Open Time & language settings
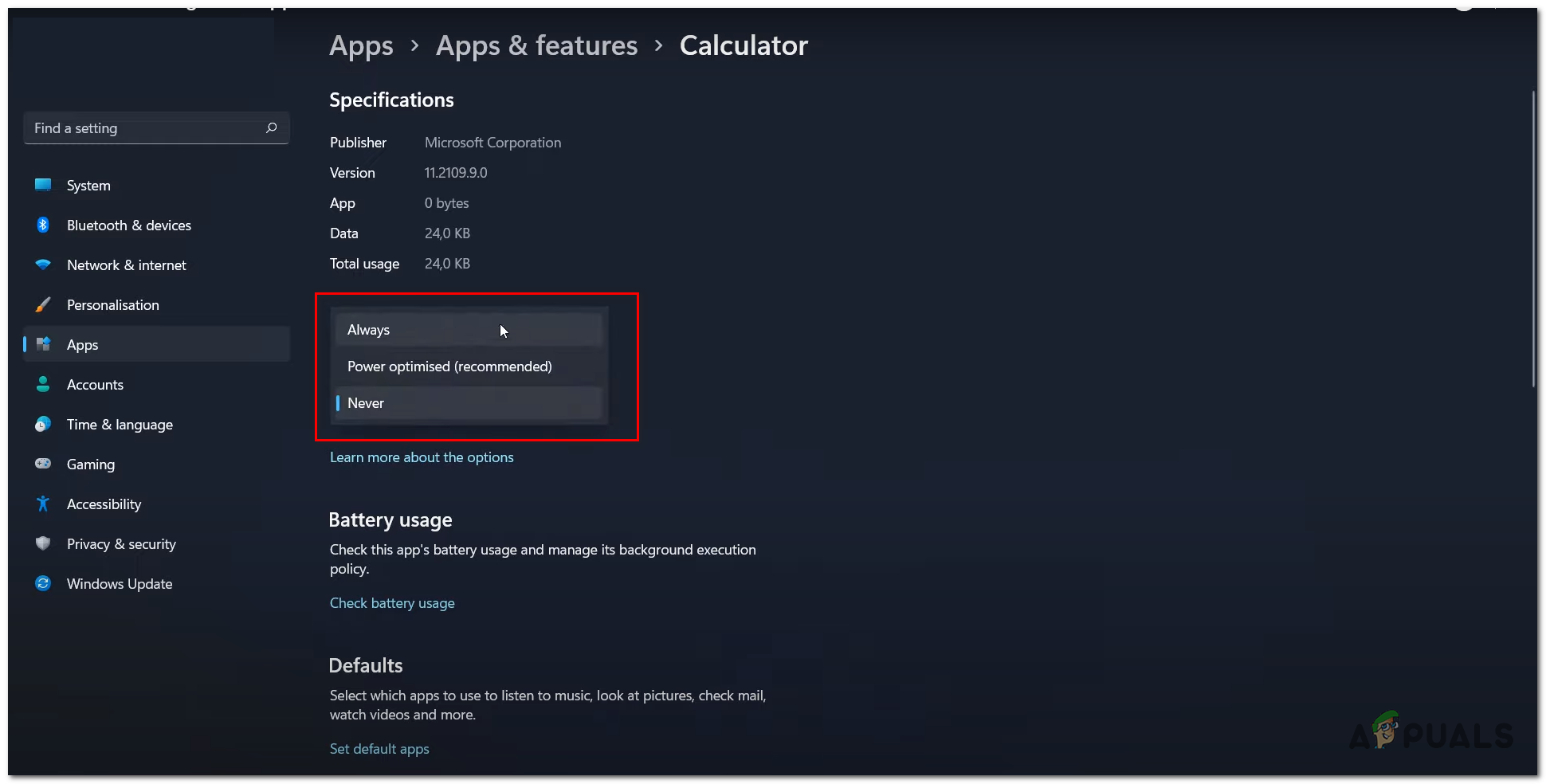This screenshot has height=784, width=1546. tap(120, 424)
